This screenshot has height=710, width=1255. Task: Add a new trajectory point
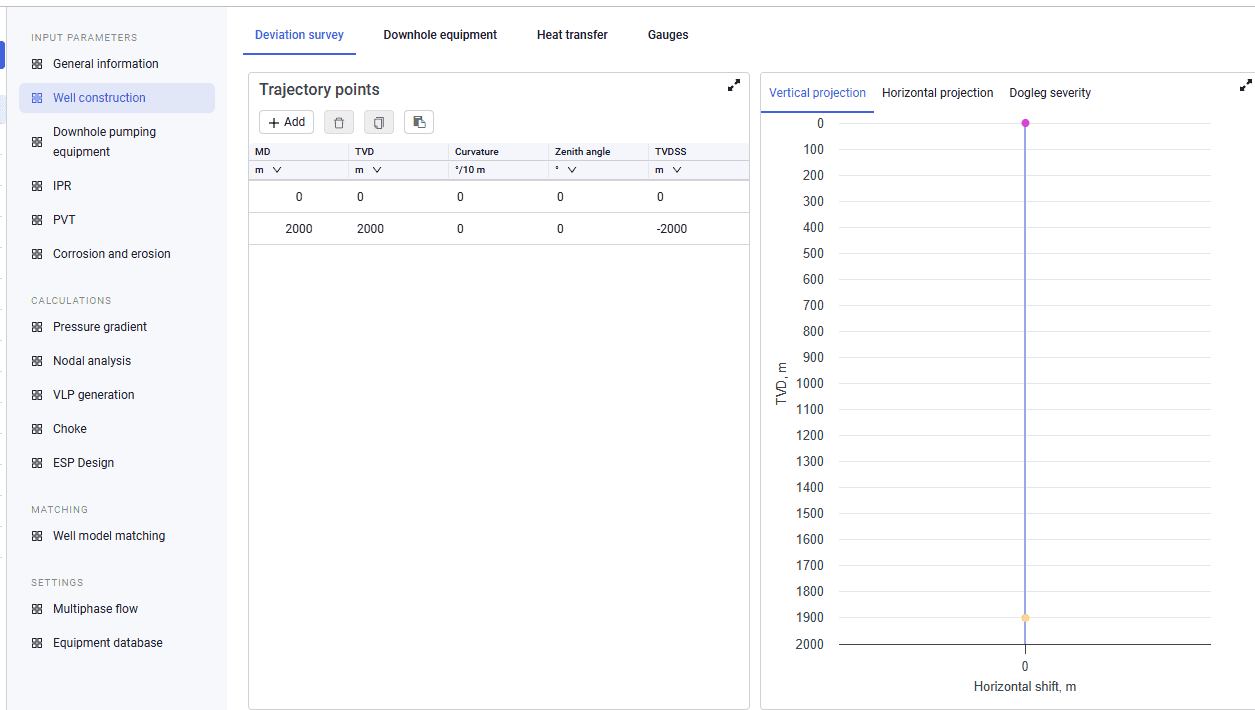point(287,122)
